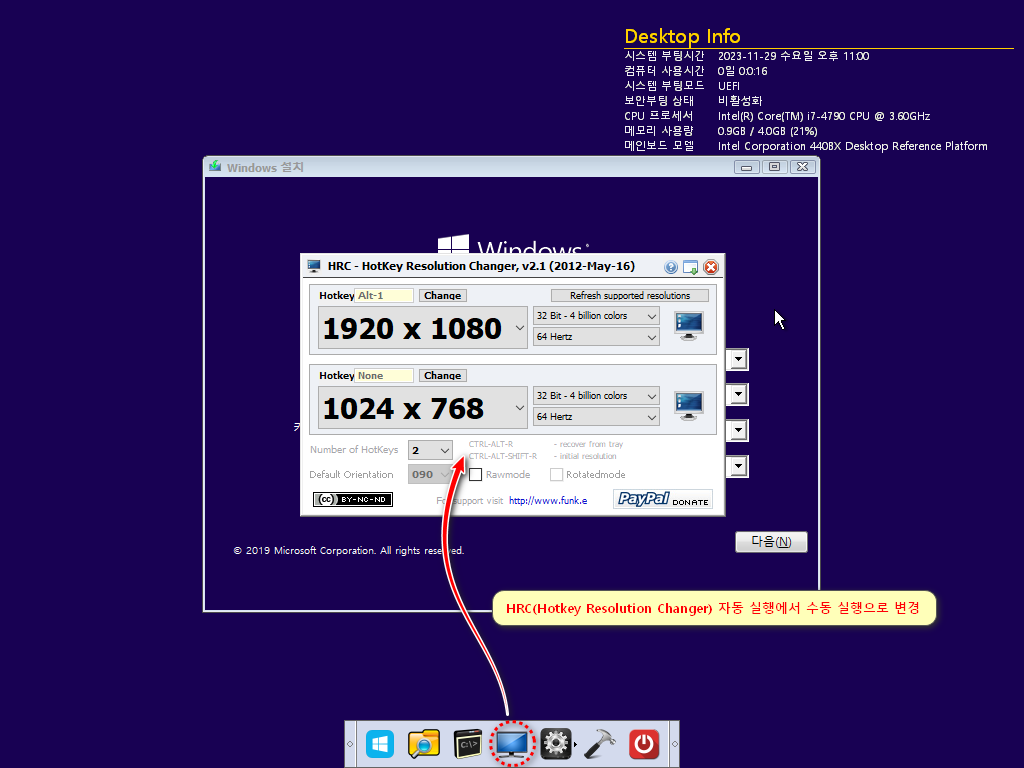Click the left dock edge arrow
The image size is (1024, 768).
pos(350,744)
